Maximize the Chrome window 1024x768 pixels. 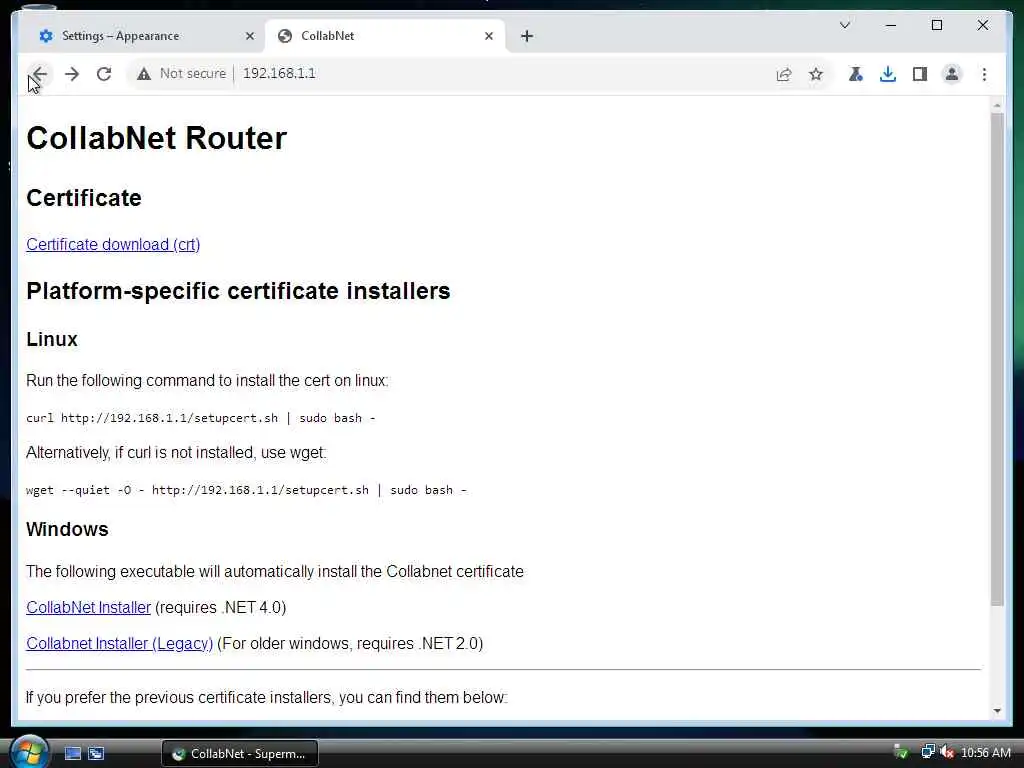point(936,25)
